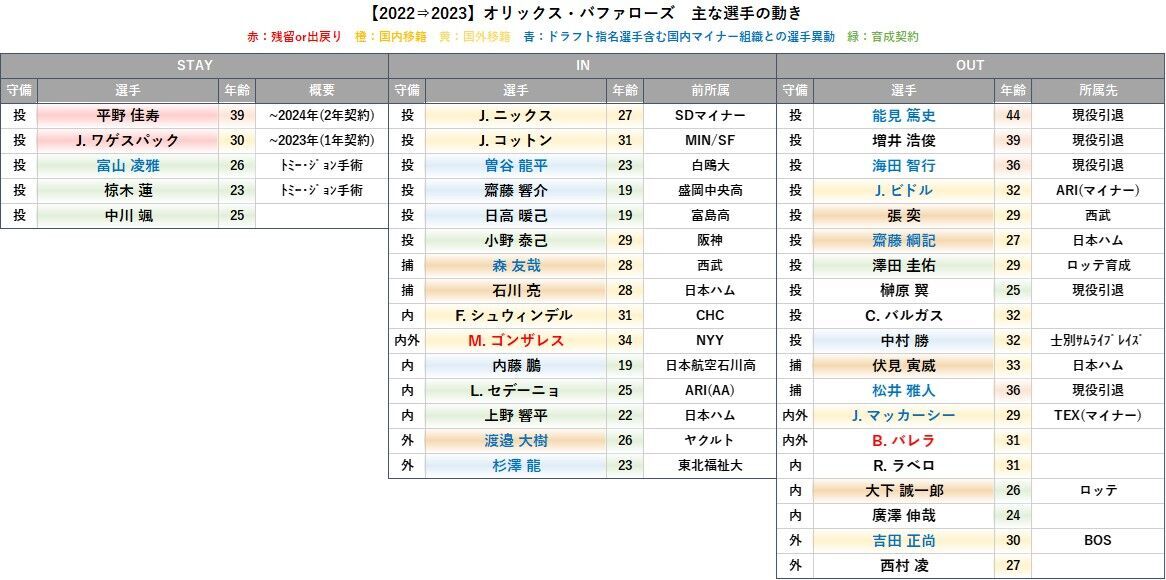Select cell 張 奕
Viewport: 1166px width, 580px height.
click(904, 216)
